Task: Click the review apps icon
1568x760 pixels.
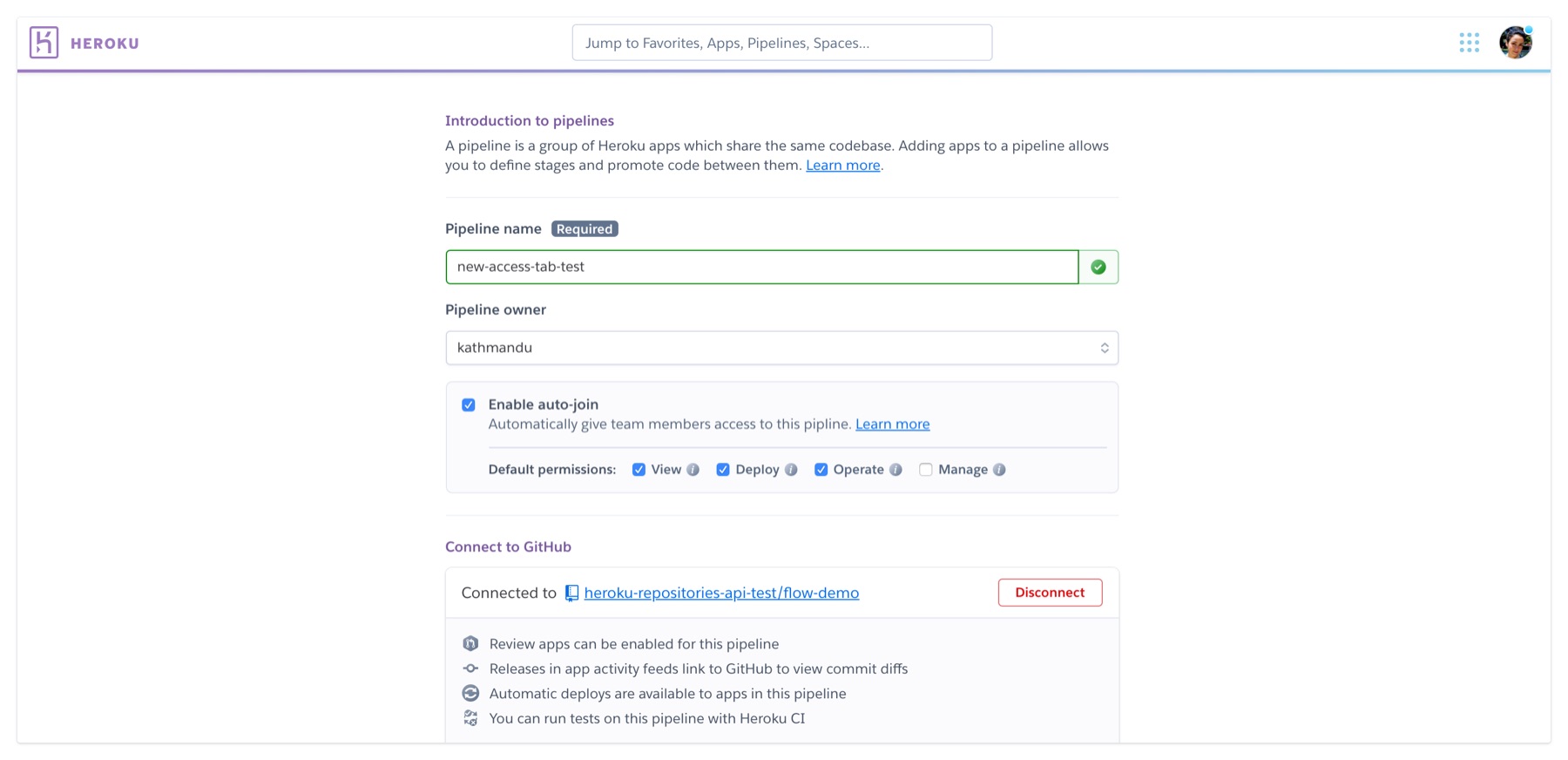Action: [471, 643]
